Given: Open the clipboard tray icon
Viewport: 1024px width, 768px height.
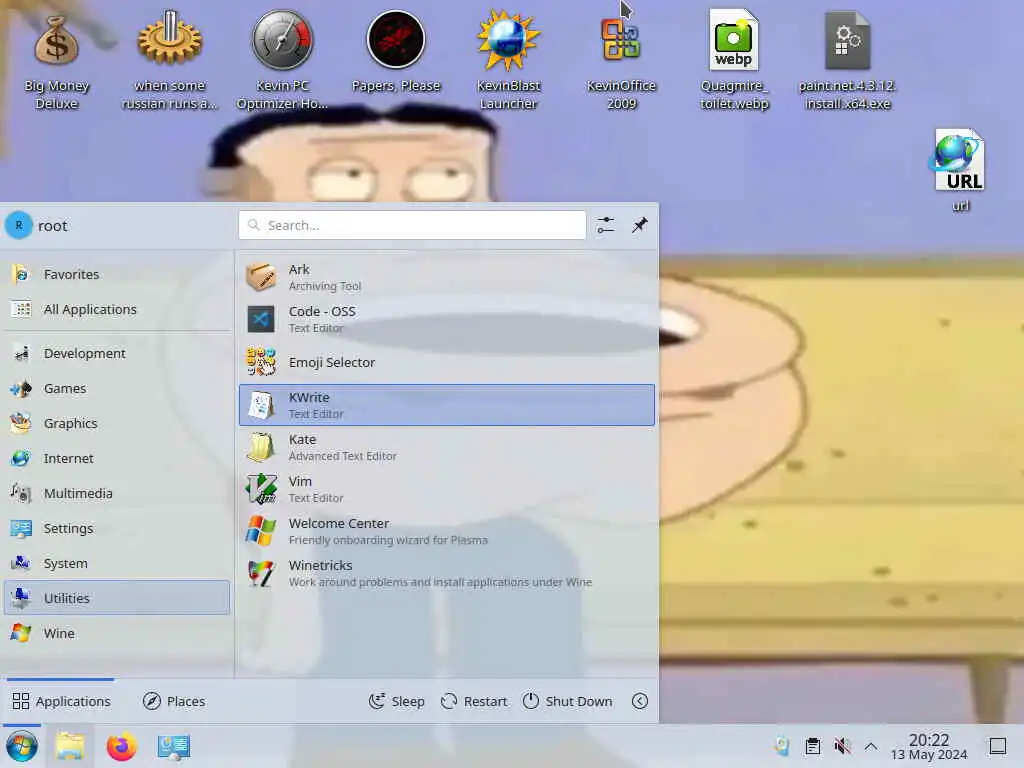Looking at the screenshot, I should [812, 746].
